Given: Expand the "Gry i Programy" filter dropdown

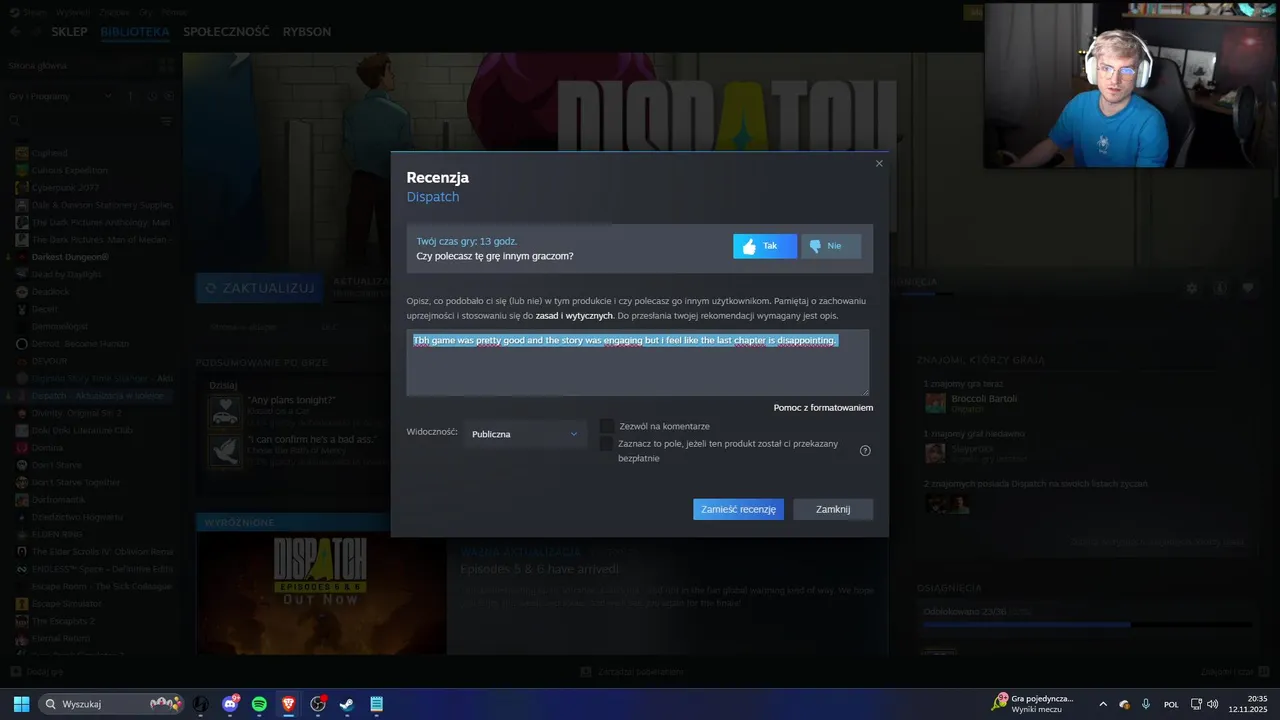Looking at the screenshot, I should click(60, 96).
